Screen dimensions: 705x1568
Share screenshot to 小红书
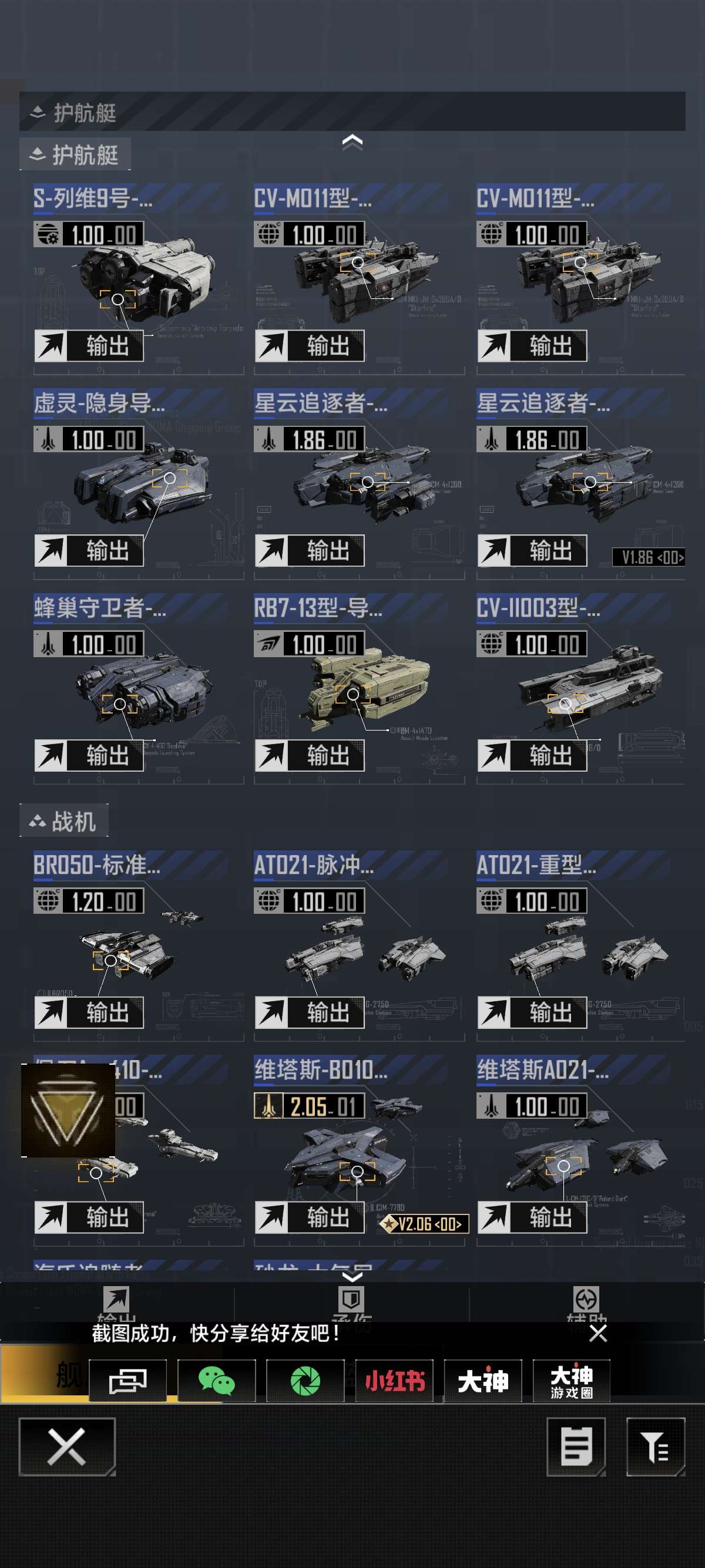[394, 1380]
